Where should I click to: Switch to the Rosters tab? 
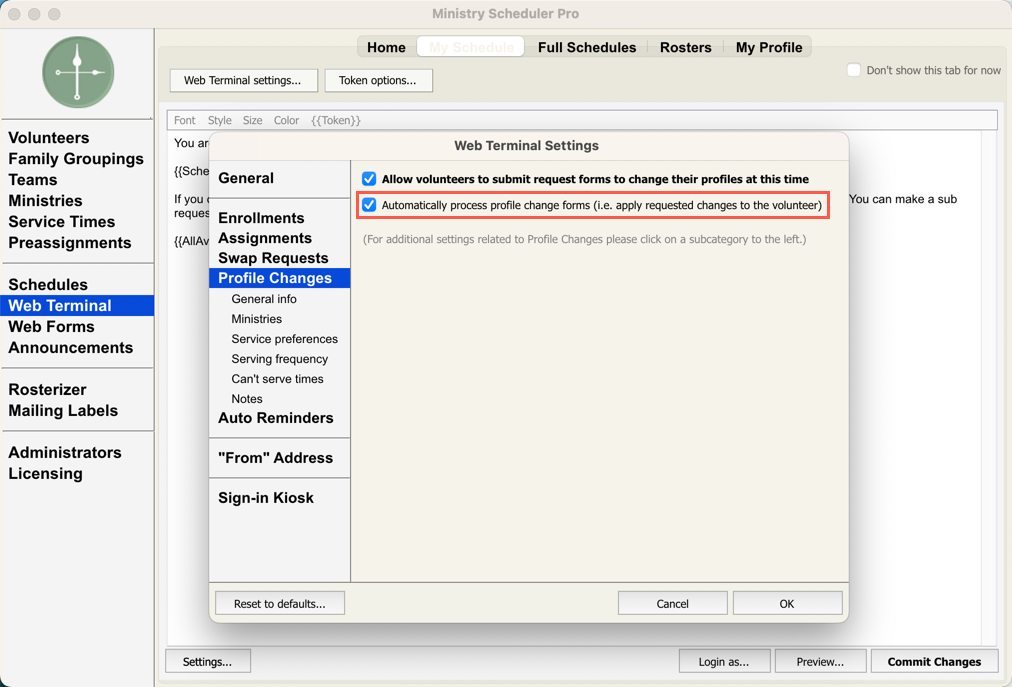tap(685, 47)
